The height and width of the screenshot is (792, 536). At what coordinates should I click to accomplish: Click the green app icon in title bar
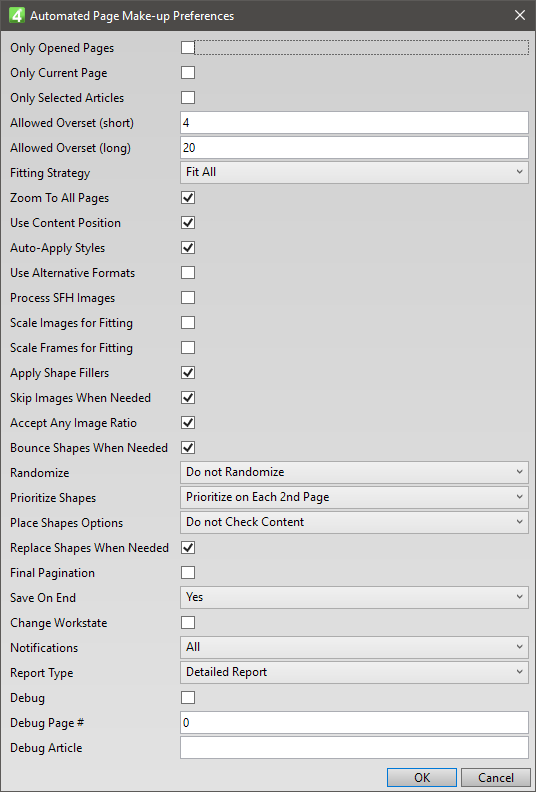pyautogui.click(x=17, y=16)
